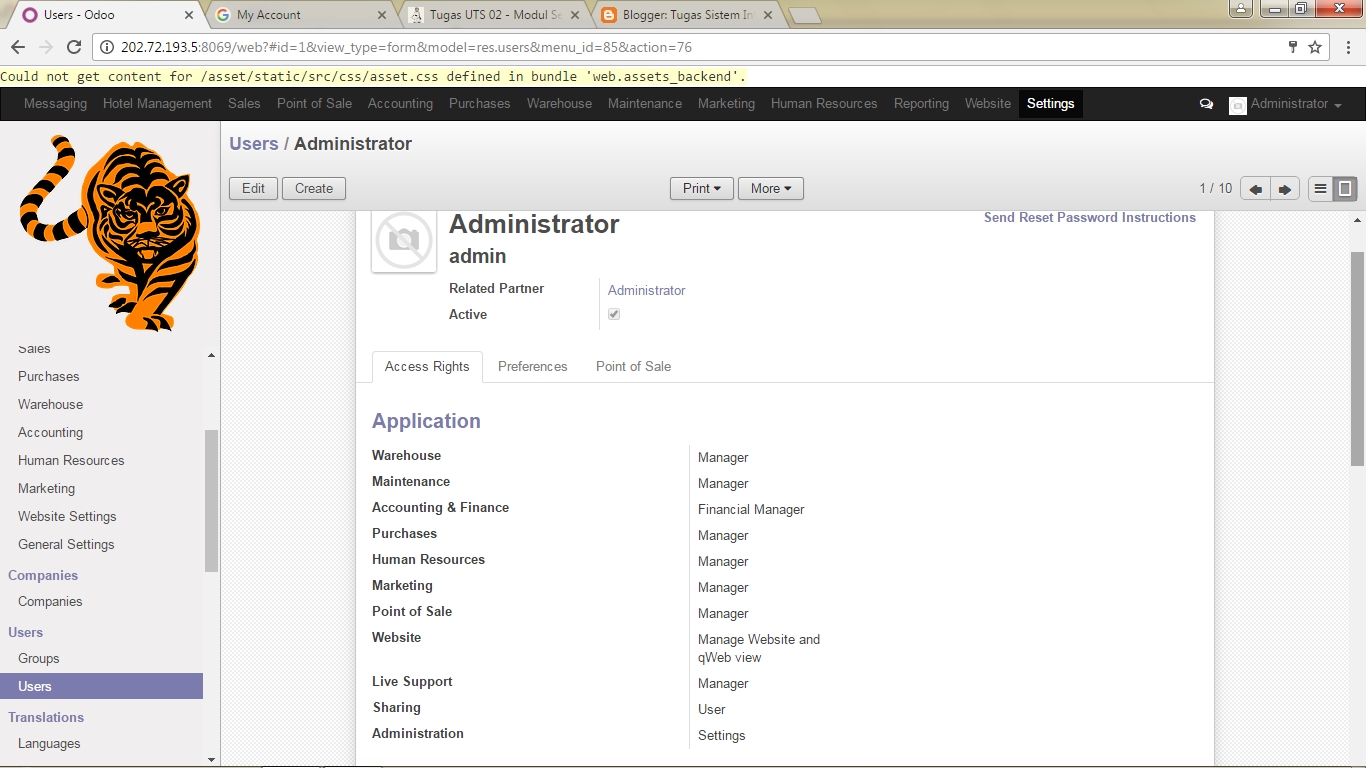Screen dimensions: 1366x768
Task: Open Marketing top menu
Action: click(726, 104)
